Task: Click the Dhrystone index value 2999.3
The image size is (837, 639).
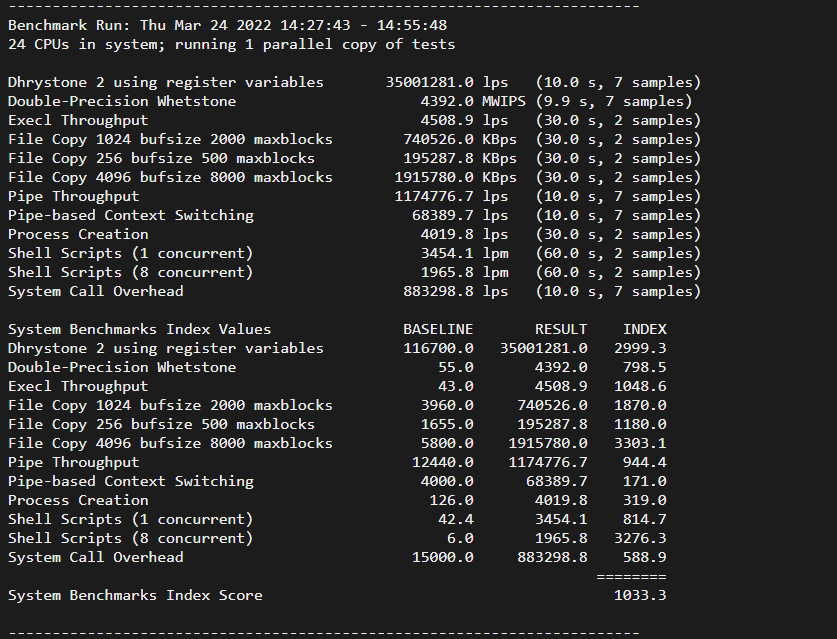Action: pos(640,348)
